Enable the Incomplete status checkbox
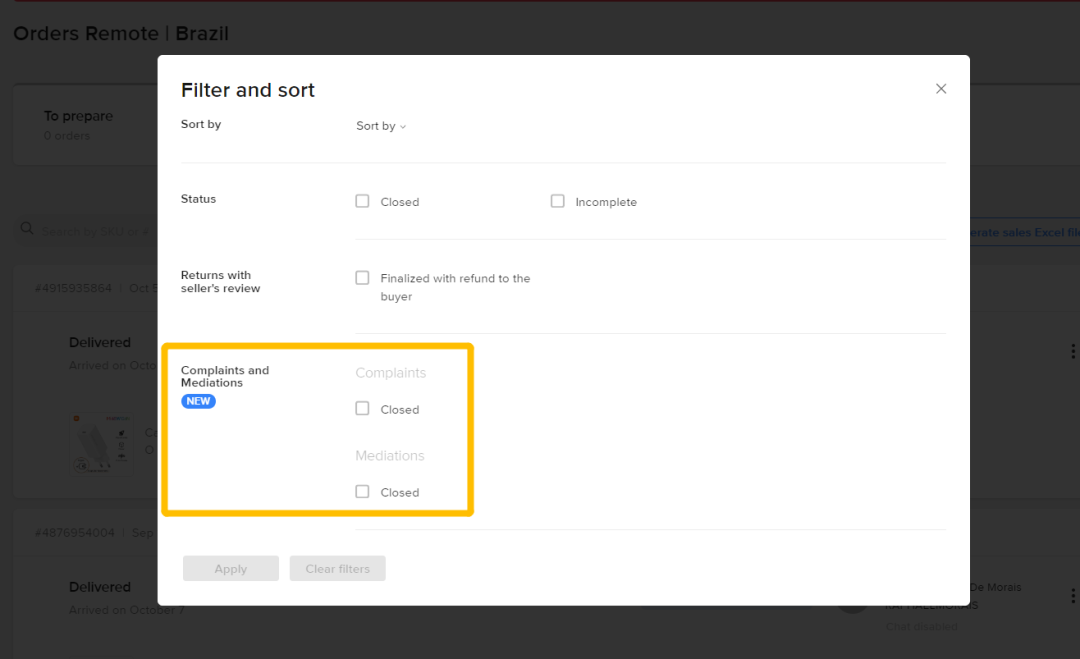 tap(558, 201)
